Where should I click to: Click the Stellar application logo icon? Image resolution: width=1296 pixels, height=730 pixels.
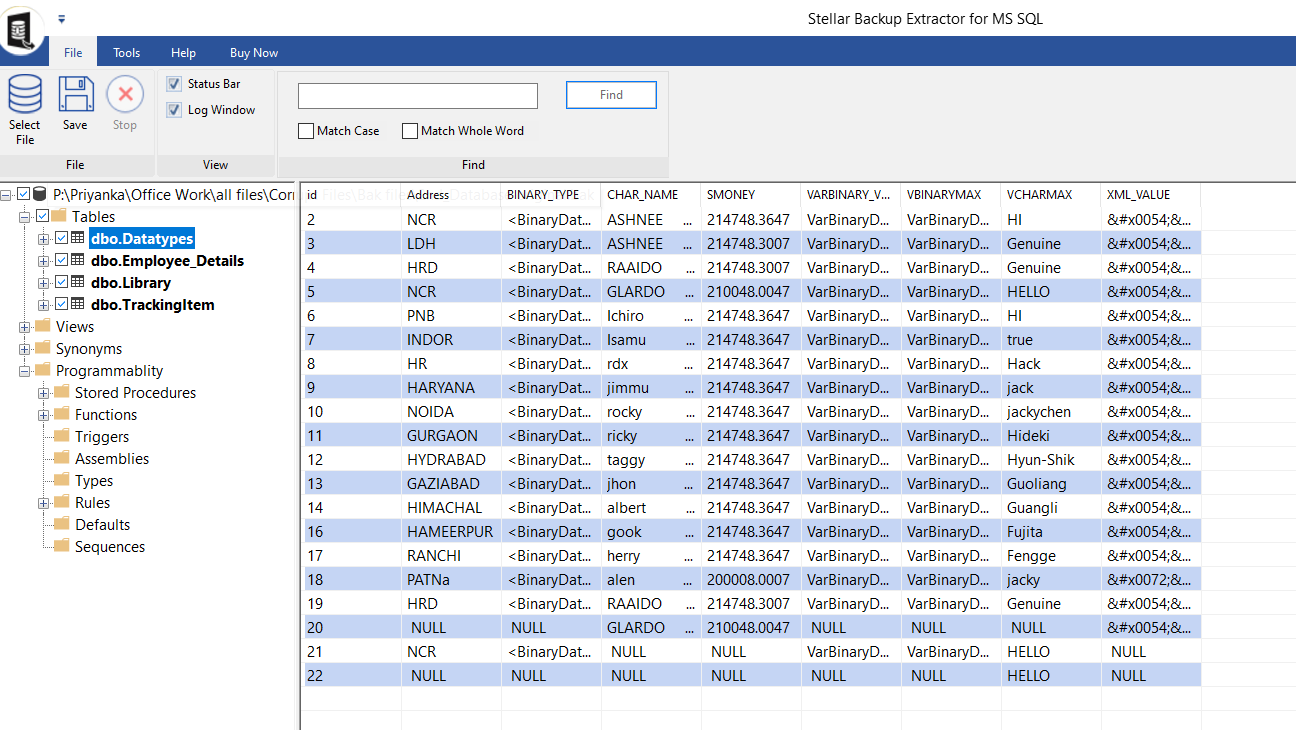[x=22, y=30]
